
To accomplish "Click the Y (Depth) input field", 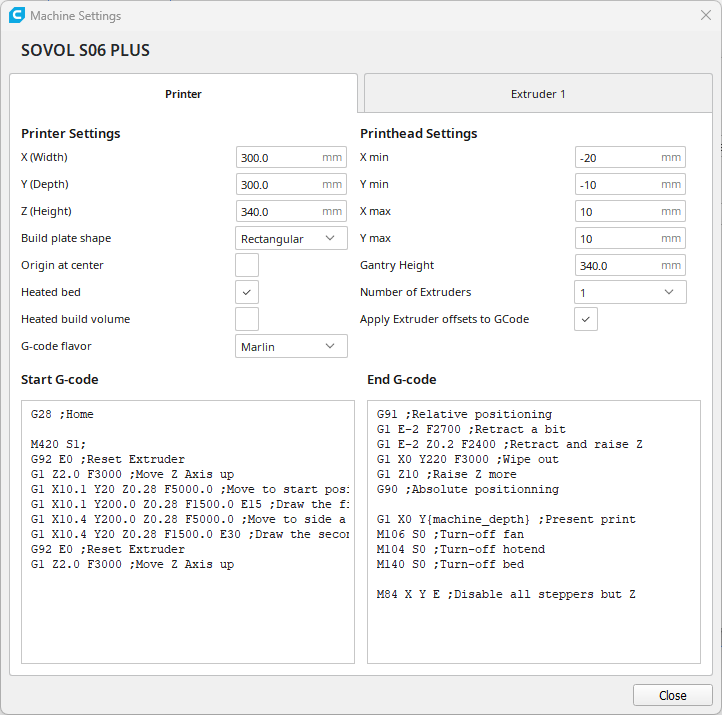I will pos(291,184).
